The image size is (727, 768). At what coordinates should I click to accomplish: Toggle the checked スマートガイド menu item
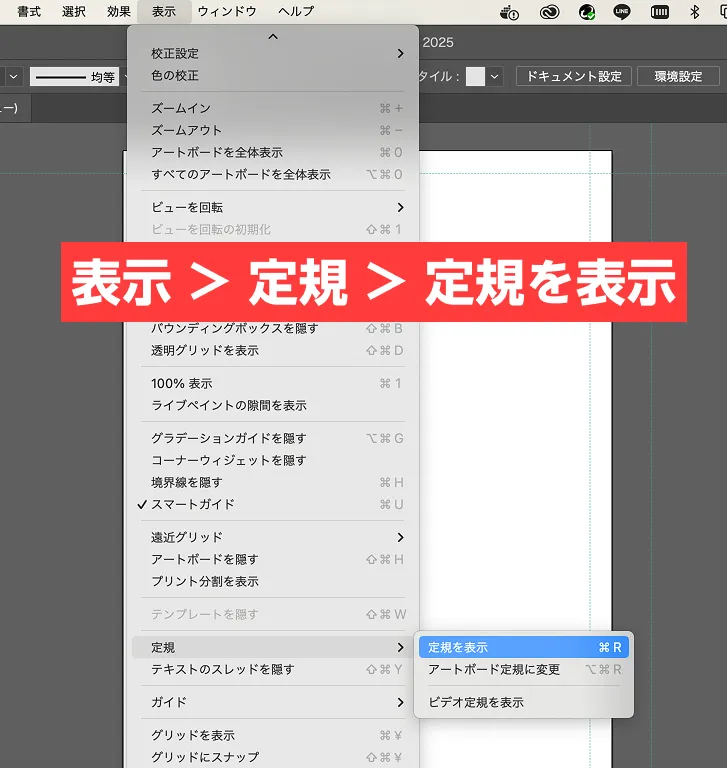[x=193, y=504]
